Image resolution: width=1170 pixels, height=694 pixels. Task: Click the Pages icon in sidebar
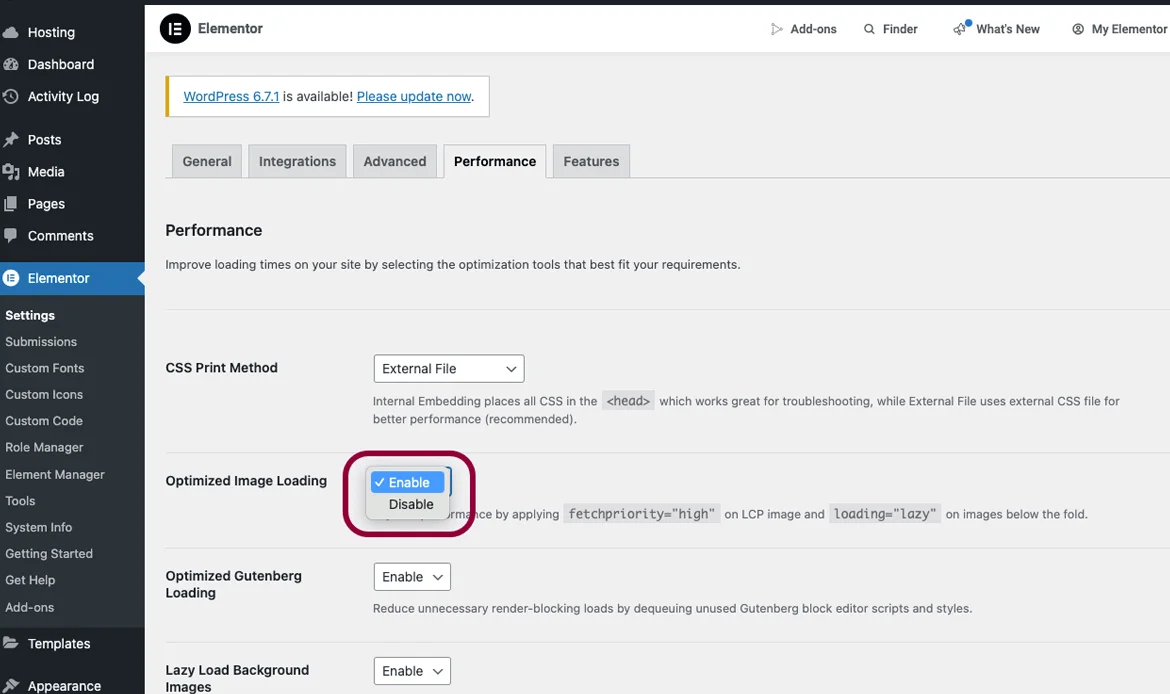(10, 204)
